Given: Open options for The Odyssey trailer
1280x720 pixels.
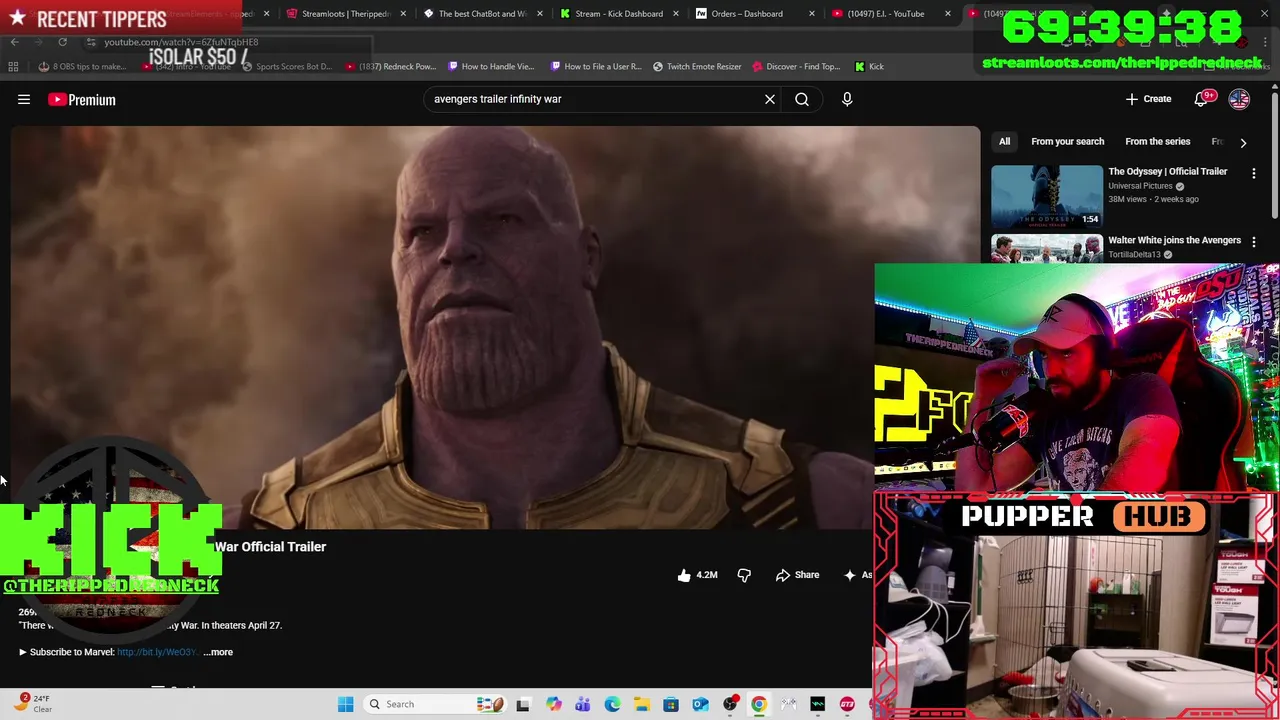Looking at the screenshot, I should (x=1254, y=173).
